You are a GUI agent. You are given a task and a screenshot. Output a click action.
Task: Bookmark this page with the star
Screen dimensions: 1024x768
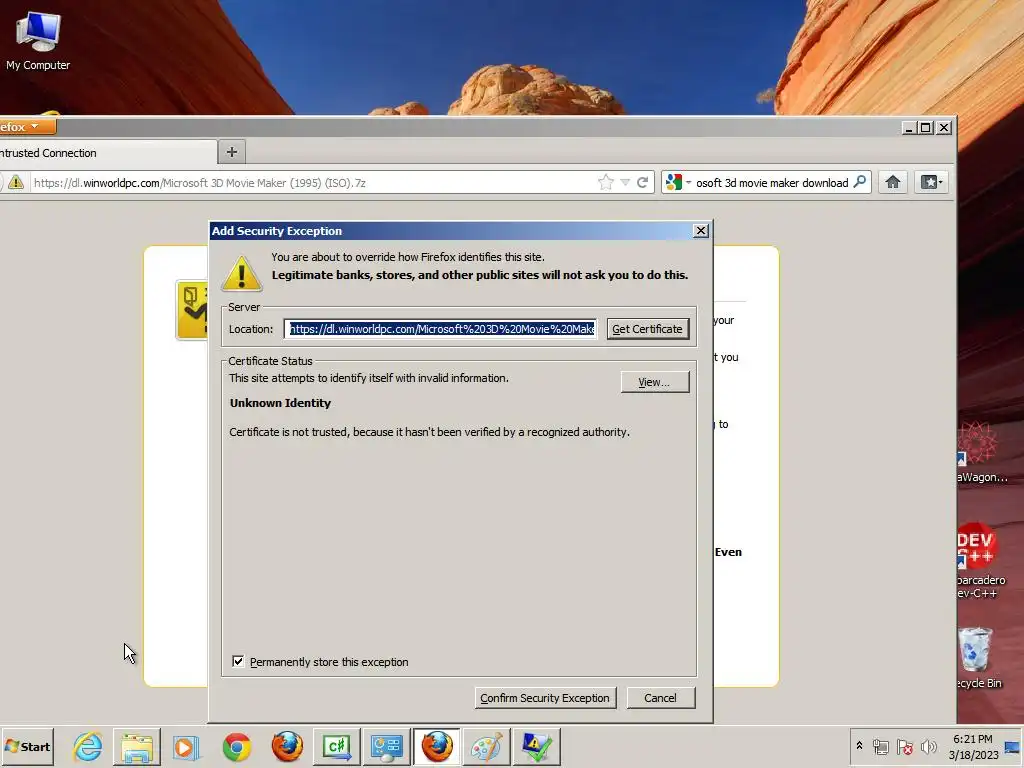[x=605, y=182]
